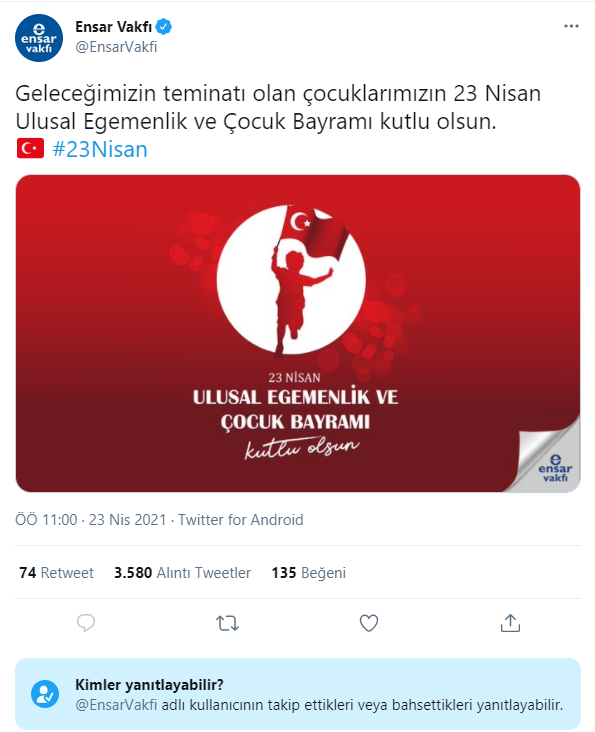Click the blue verified badge

[x=164, y=27]
